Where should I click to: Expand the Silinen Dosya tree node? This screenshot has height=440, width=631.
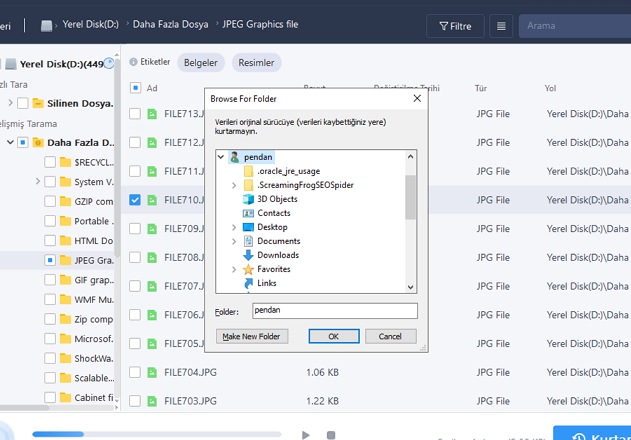[10, 103]
